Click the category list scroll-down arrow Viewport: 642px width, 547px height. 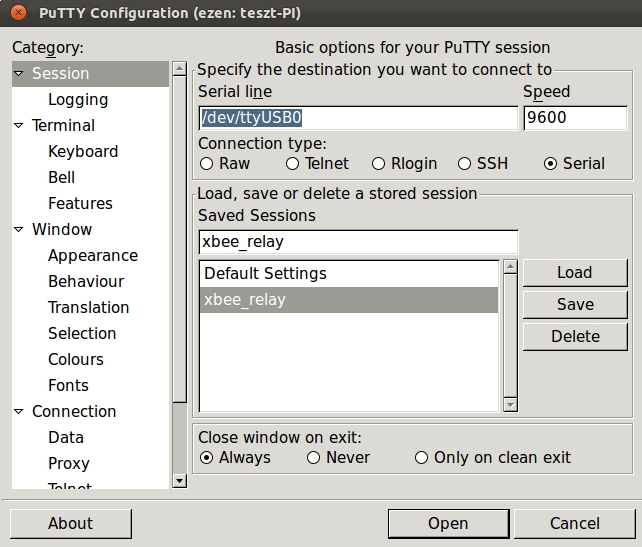pyautogui.click(x=180, y=481)
